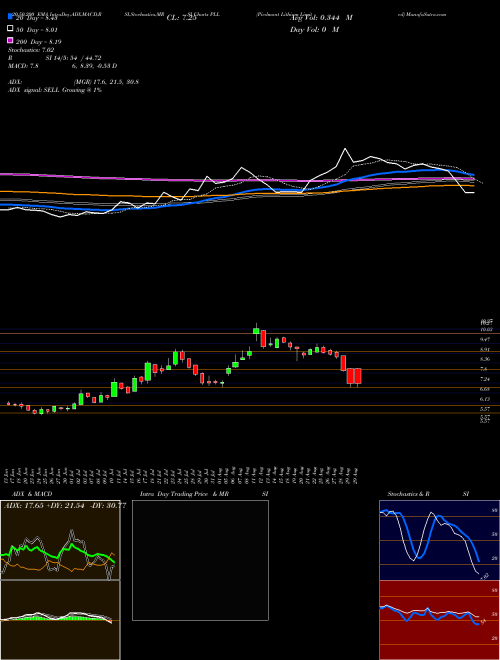
Task: Click the tall red candle right after the peak
Action: [263, 338]
